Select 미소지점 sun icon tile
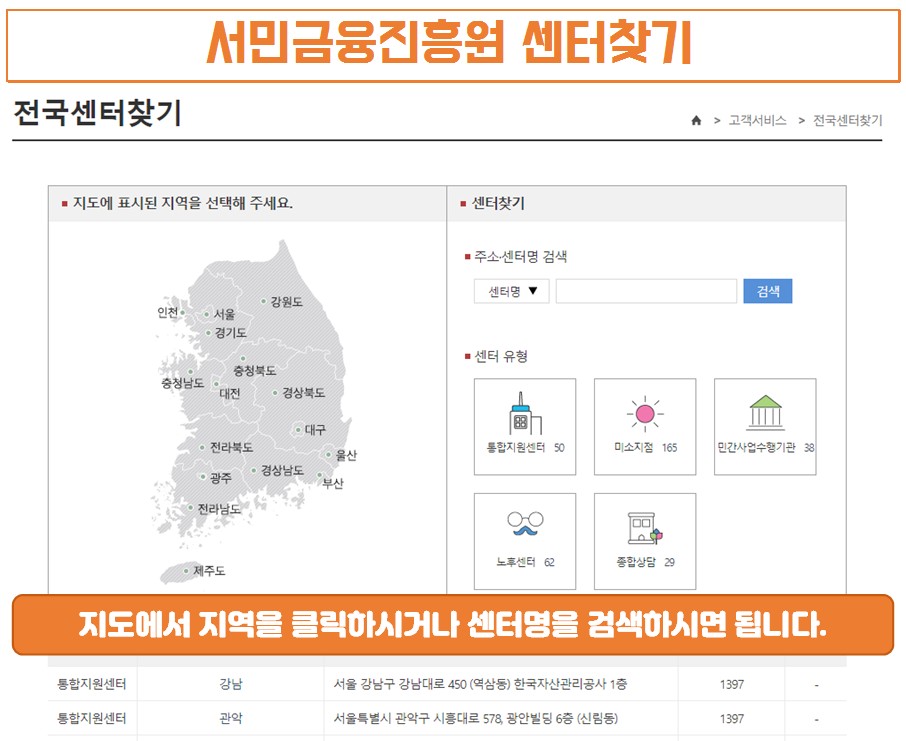Screen dimensions: 906x741 (645, 427)
